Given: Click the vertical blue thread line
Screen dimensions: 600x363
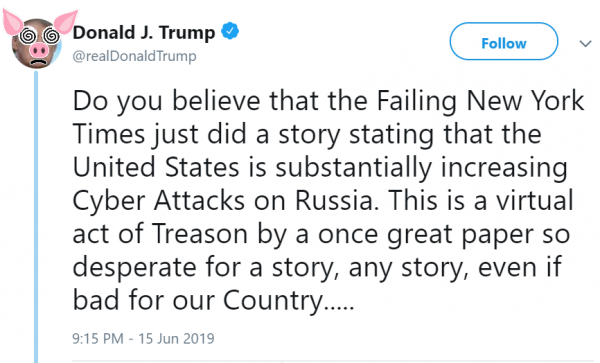Looking at the screenshot, I should click(x=36, y=216).
